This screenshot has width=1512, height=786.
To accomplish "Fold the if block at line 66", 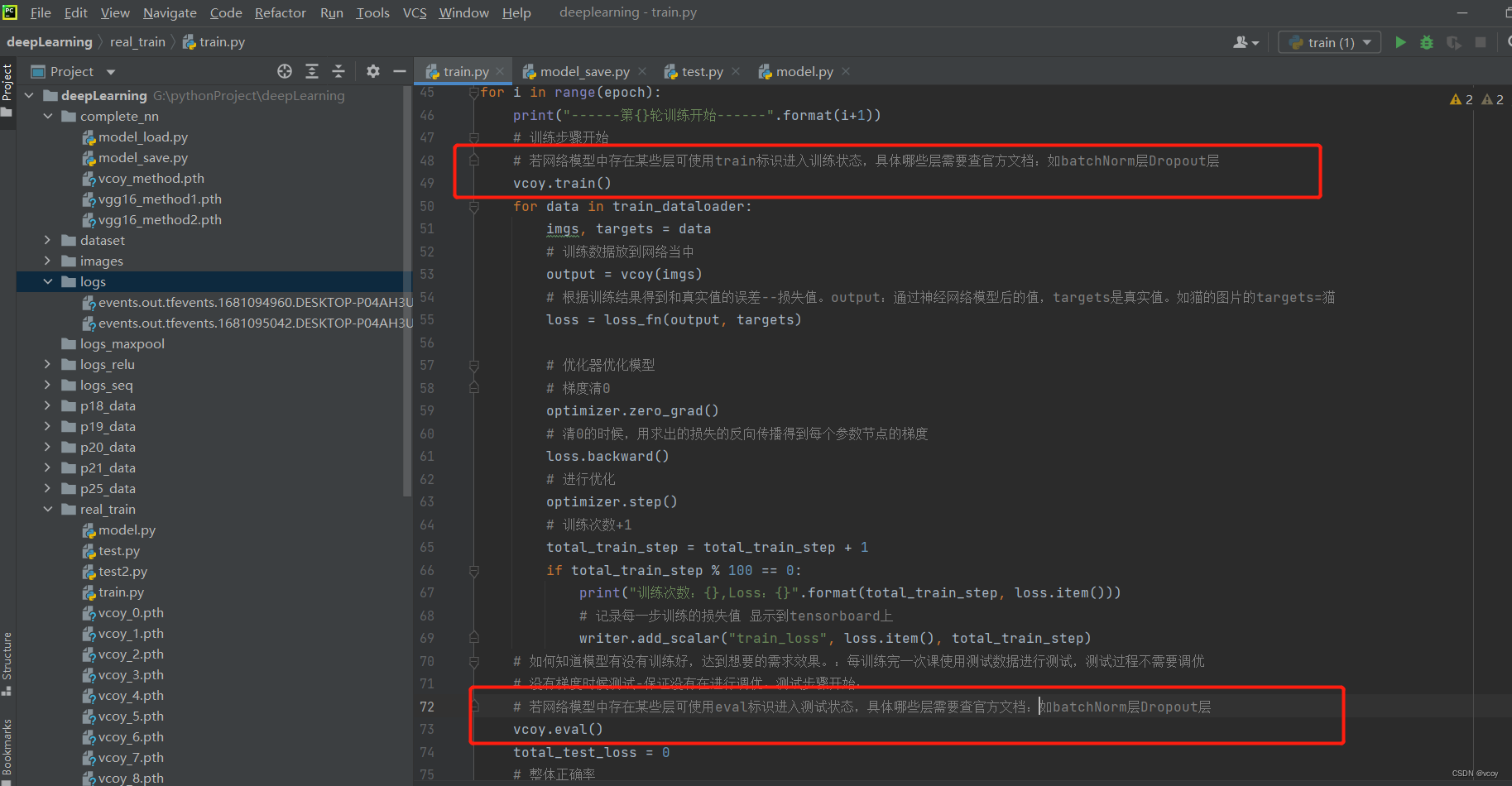I will click(x=474, y=571).
